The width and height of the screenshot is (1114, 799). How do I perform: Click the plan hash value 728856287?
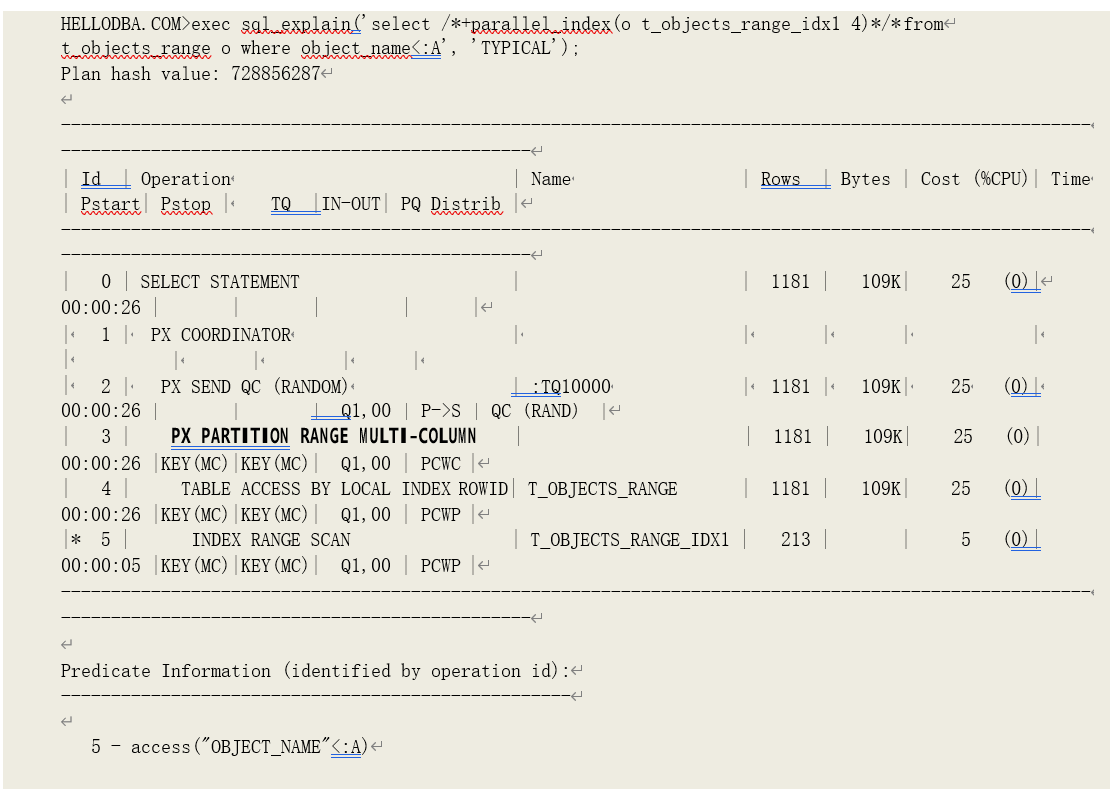[275, 74]
